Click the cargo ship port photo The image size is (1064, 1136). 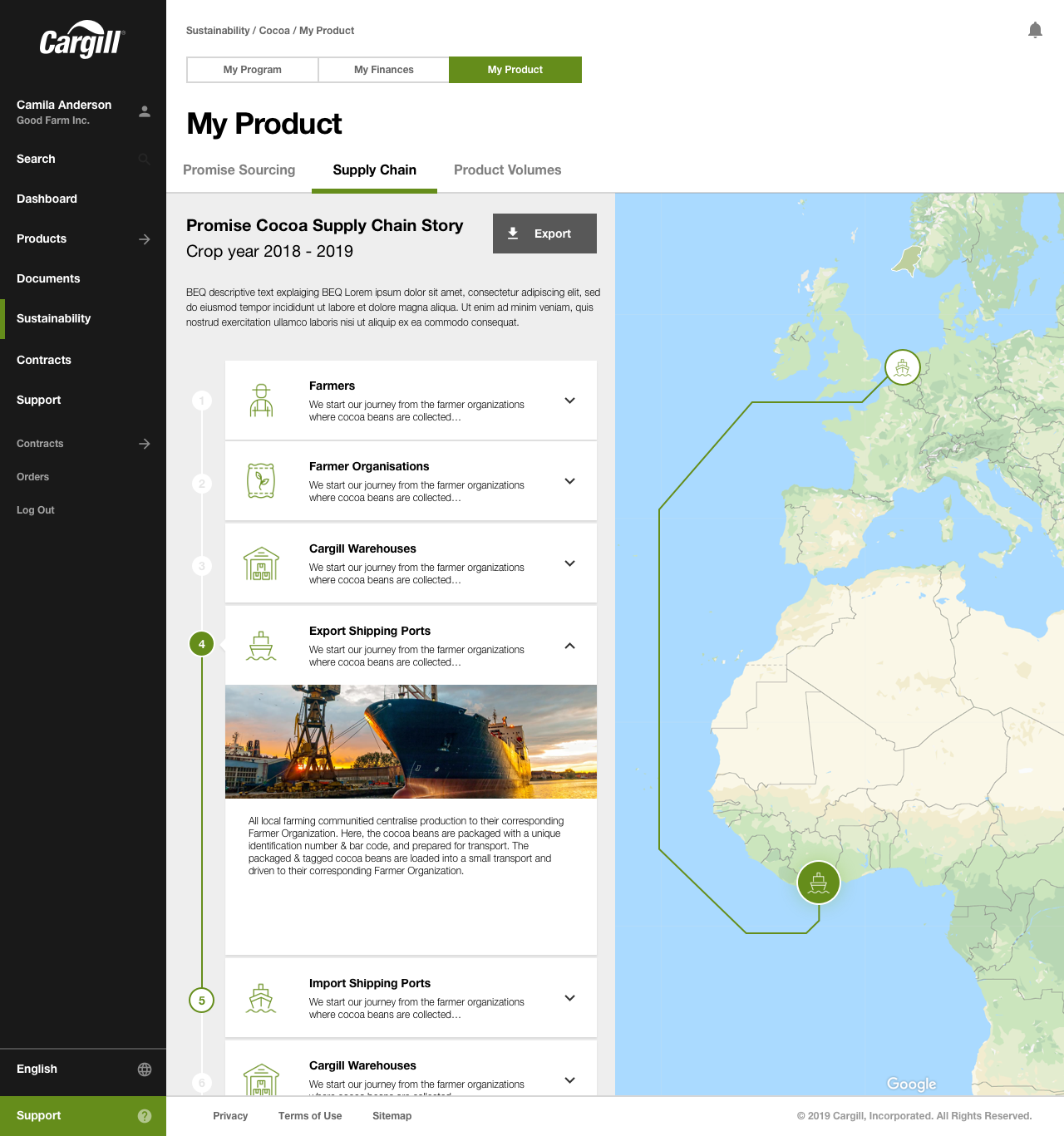click(x=411, y=741)
